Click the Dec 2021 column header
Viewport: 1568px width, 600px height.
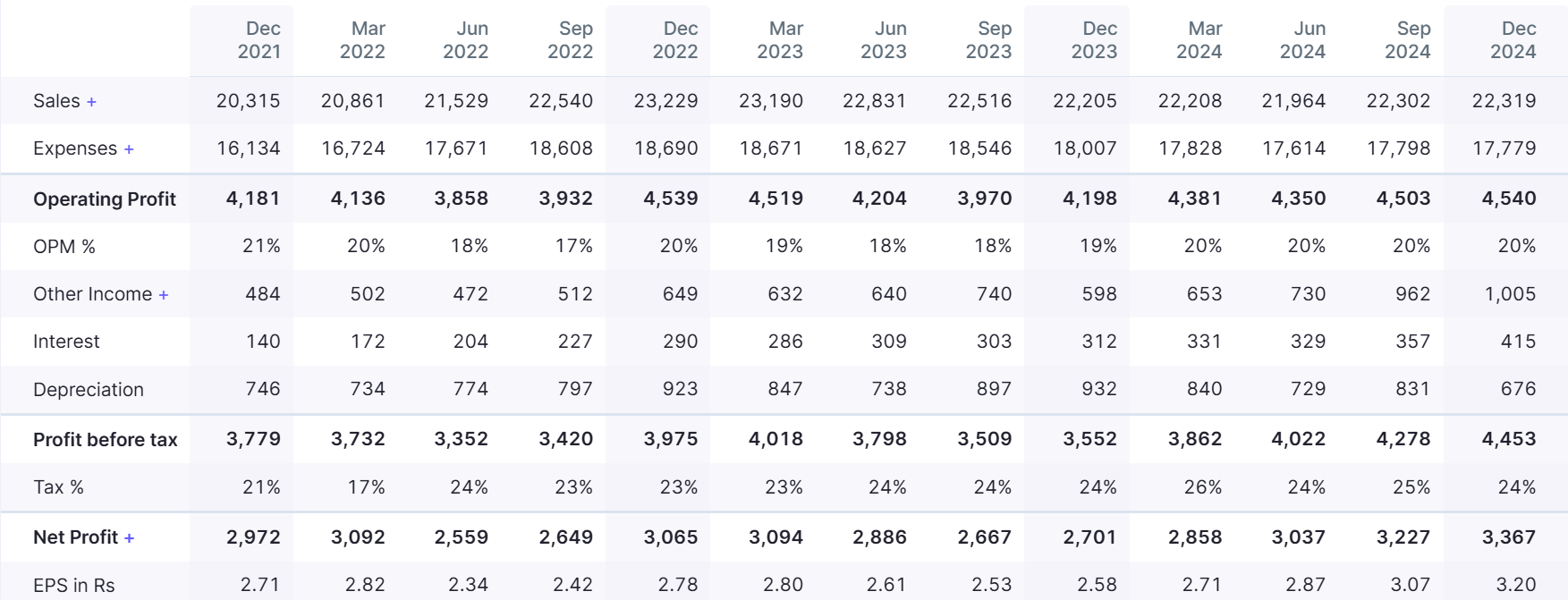[259, 40]
